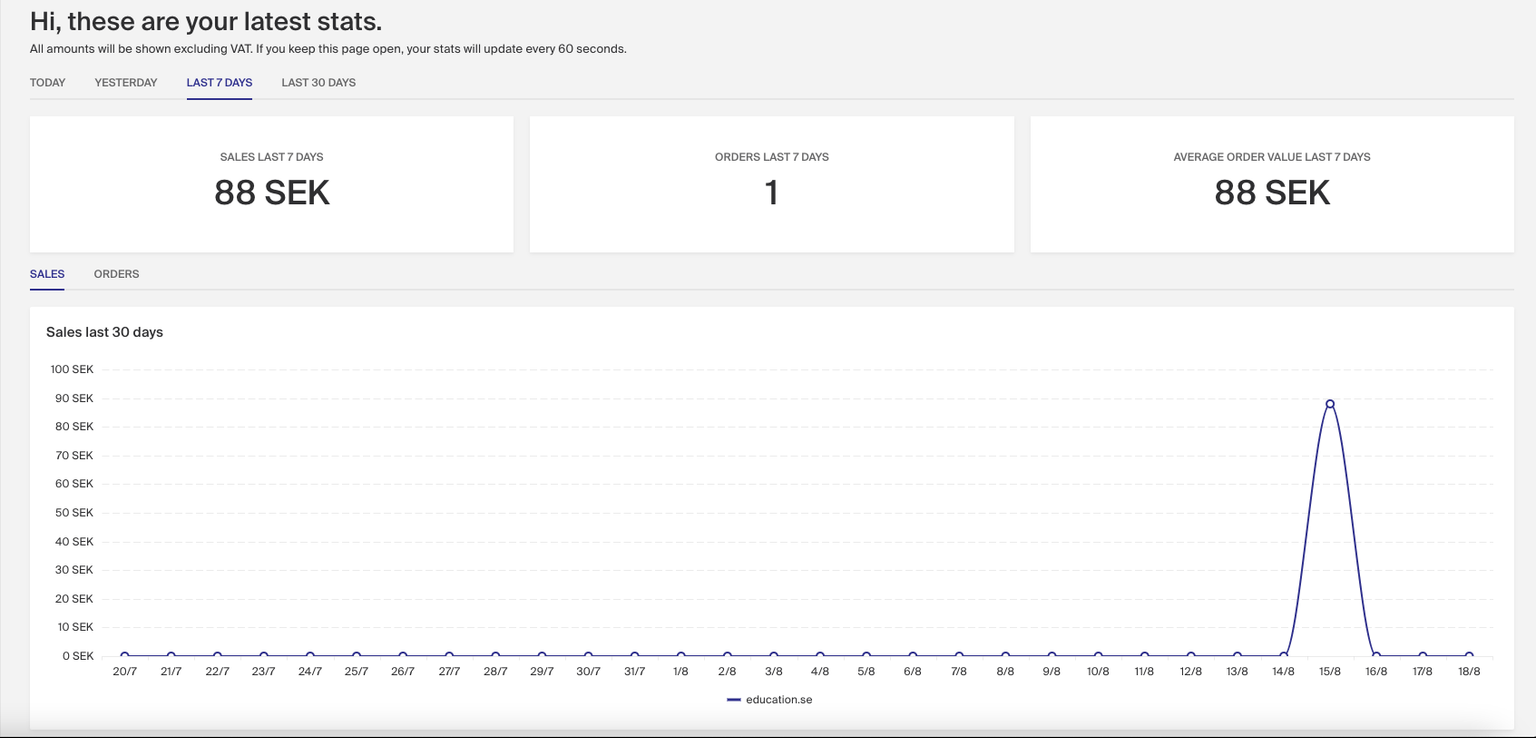This screenshot has width=1536, height=738.
Task: Select the LAST 7 DAYS tab
Action: click(219, 83)
